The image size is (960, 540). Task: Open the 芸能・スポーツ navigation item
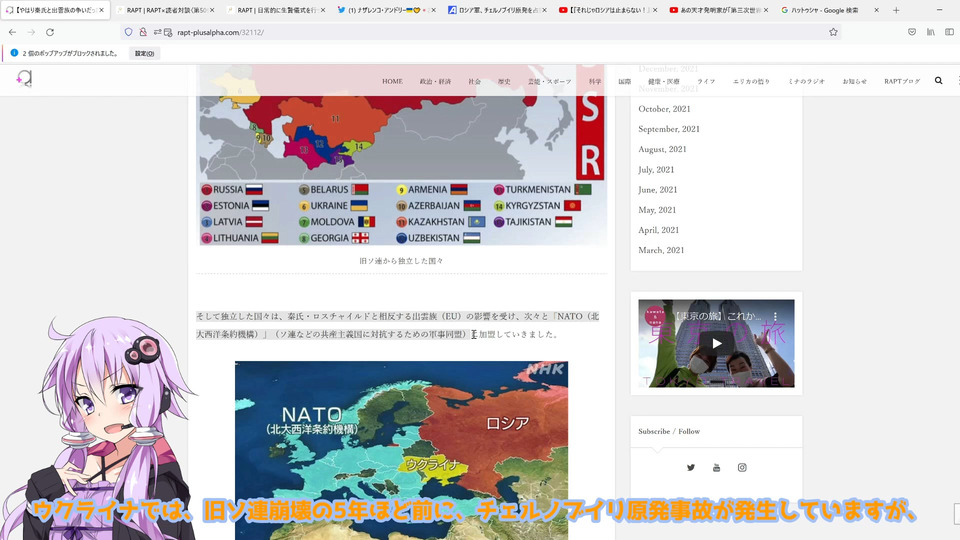point(550,81)
